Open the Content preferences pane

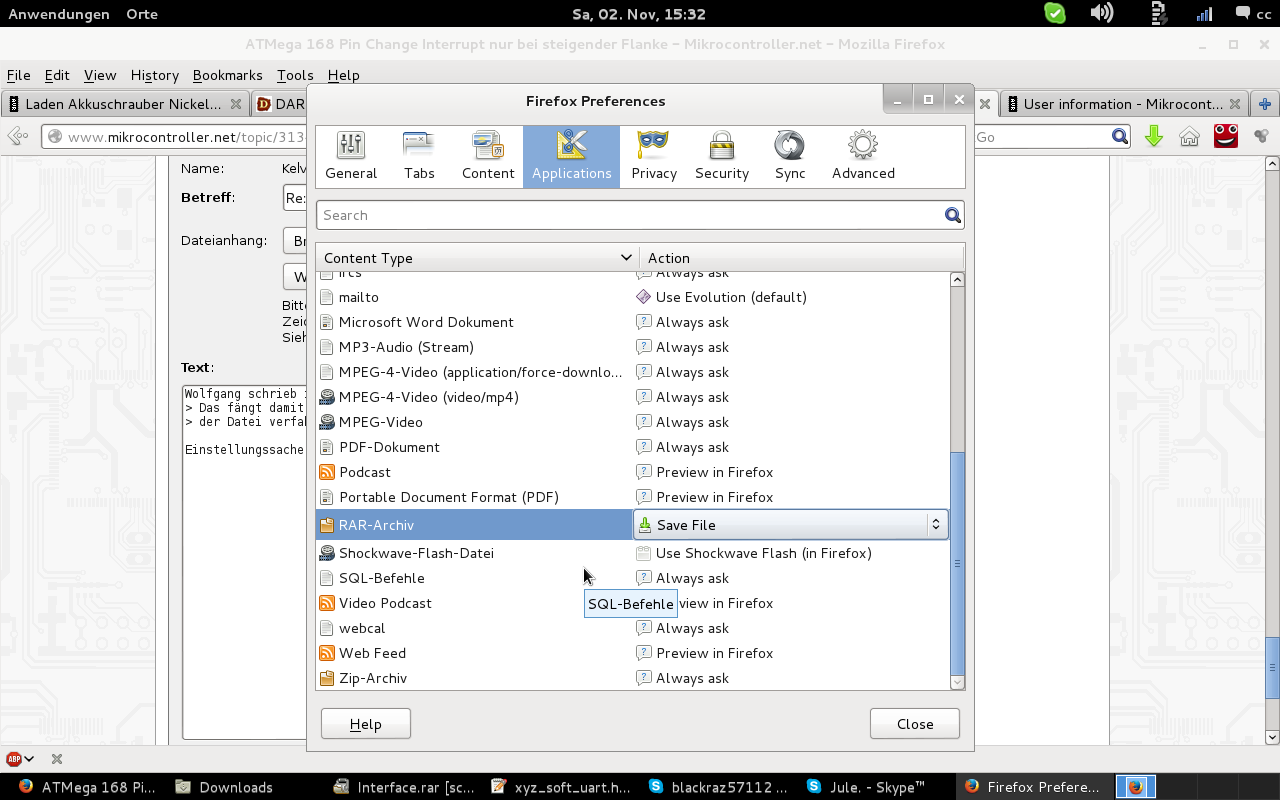pyautogui.click(x=488, y=156)
